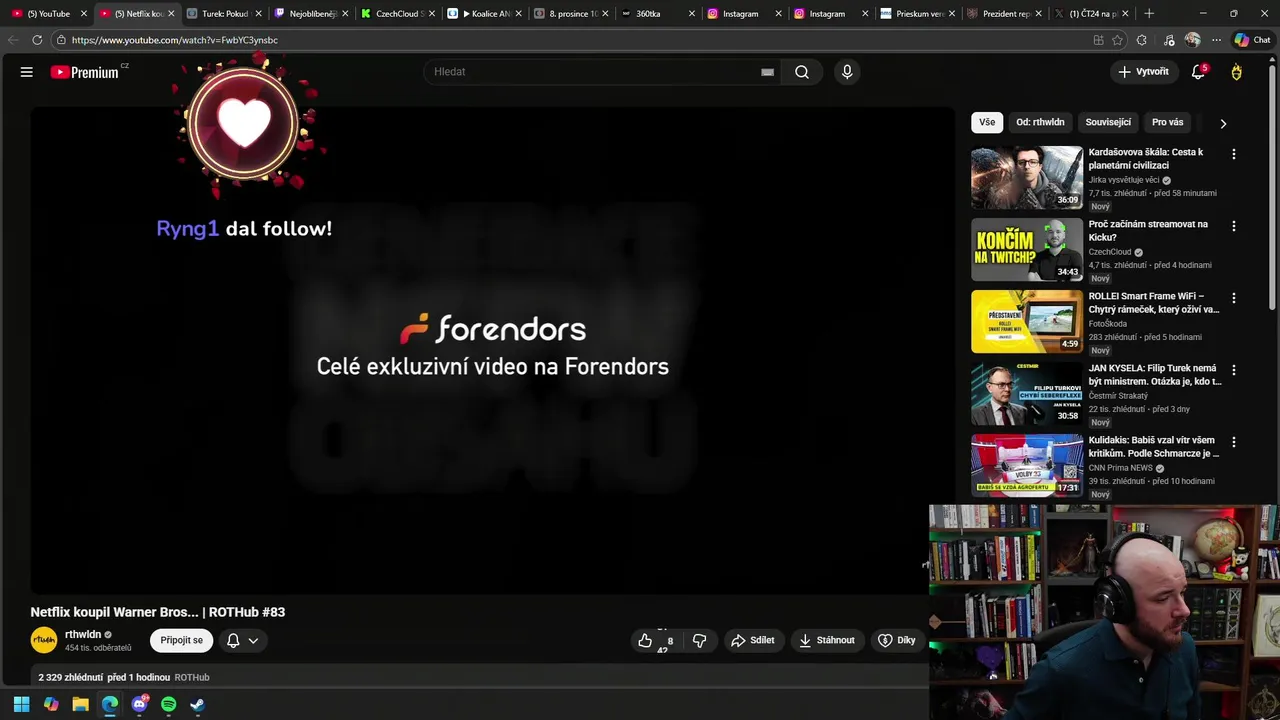Image resolution: width=1280 pixels, height=720 pixels.
Task: Start voice search with the microphone
Action: coord(847,72)
